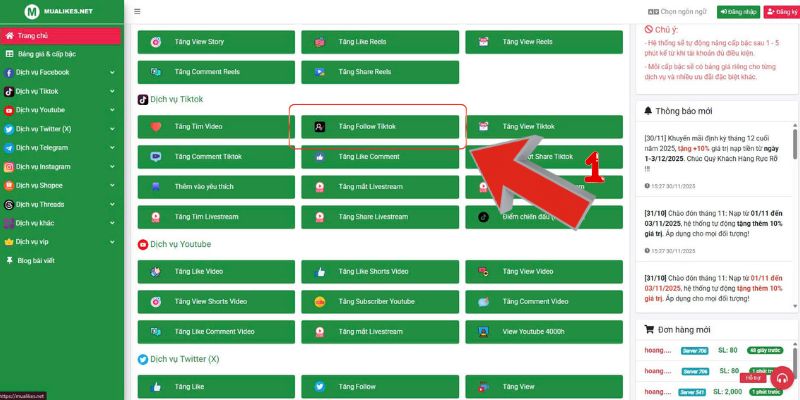800x400 pixels.
Task: Open Blog bài viết
Action: pos(60,261)
